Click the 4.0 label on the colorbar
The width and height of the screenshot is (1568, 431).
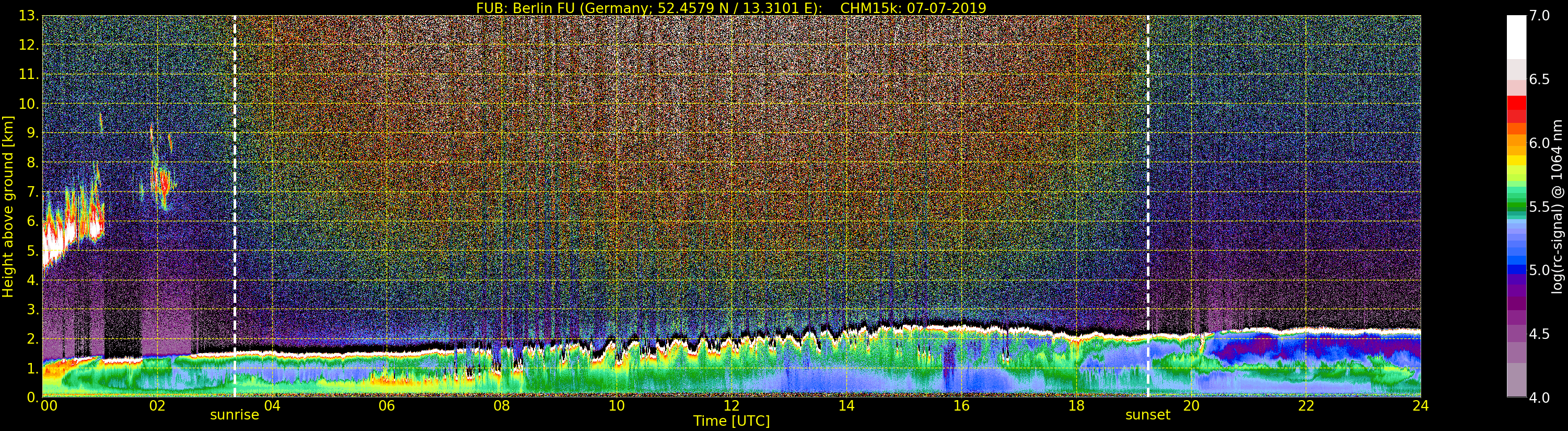point(1539,398)
